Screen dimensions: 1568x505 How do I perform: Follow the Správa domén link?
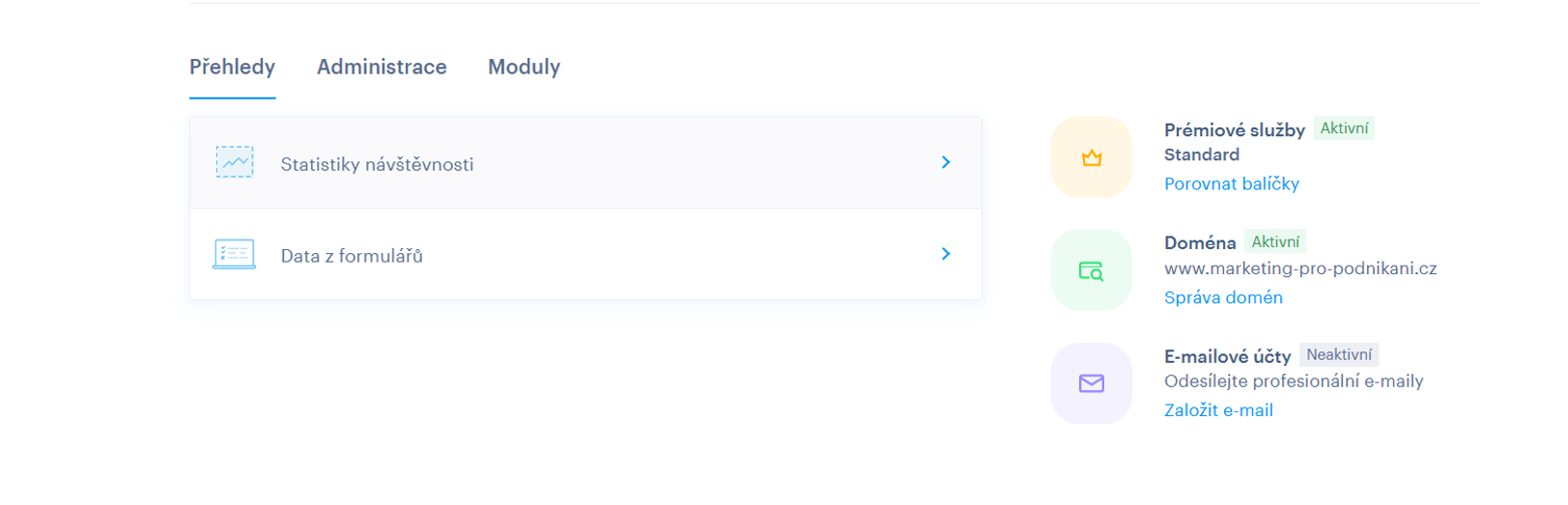pos(1223,297)
